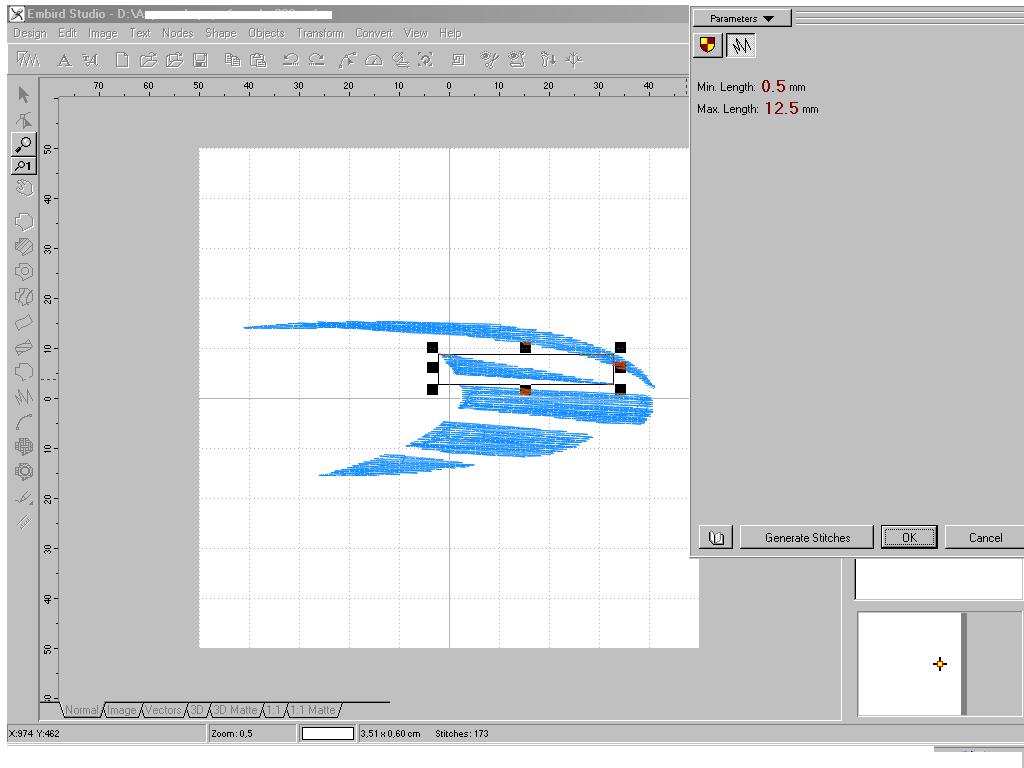
Task: Open the Transform menu
Action: tap(320, 33)
